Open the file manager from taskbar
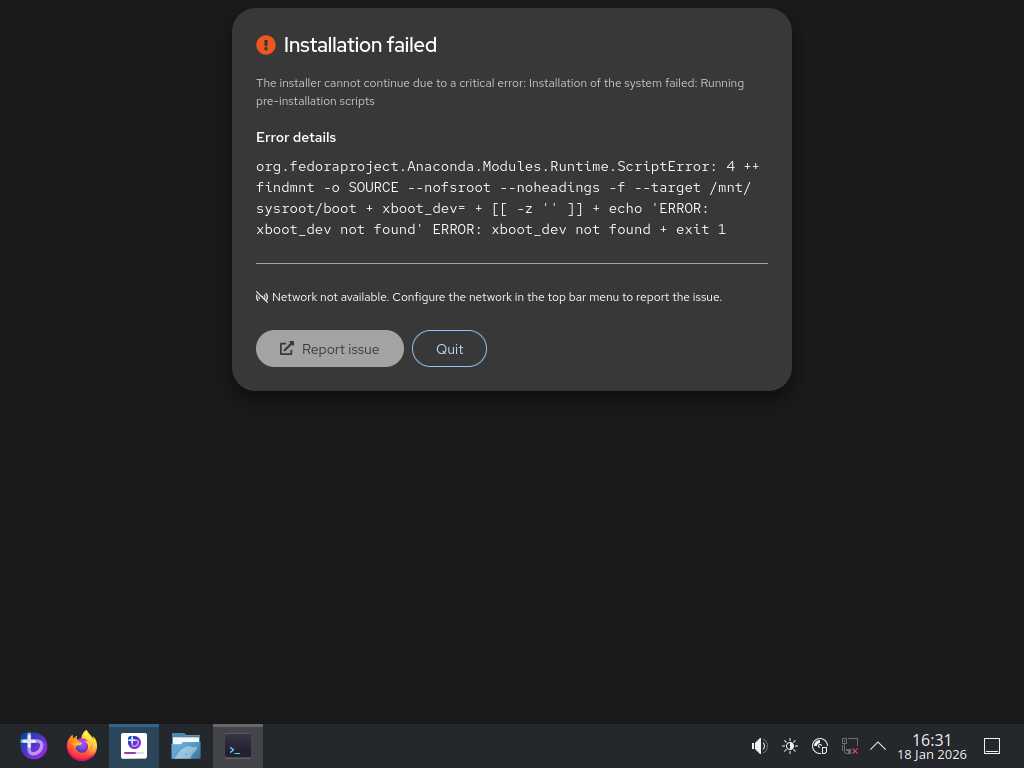Image resolution: width=1024 pixels, height=768 pixels. 185,746
